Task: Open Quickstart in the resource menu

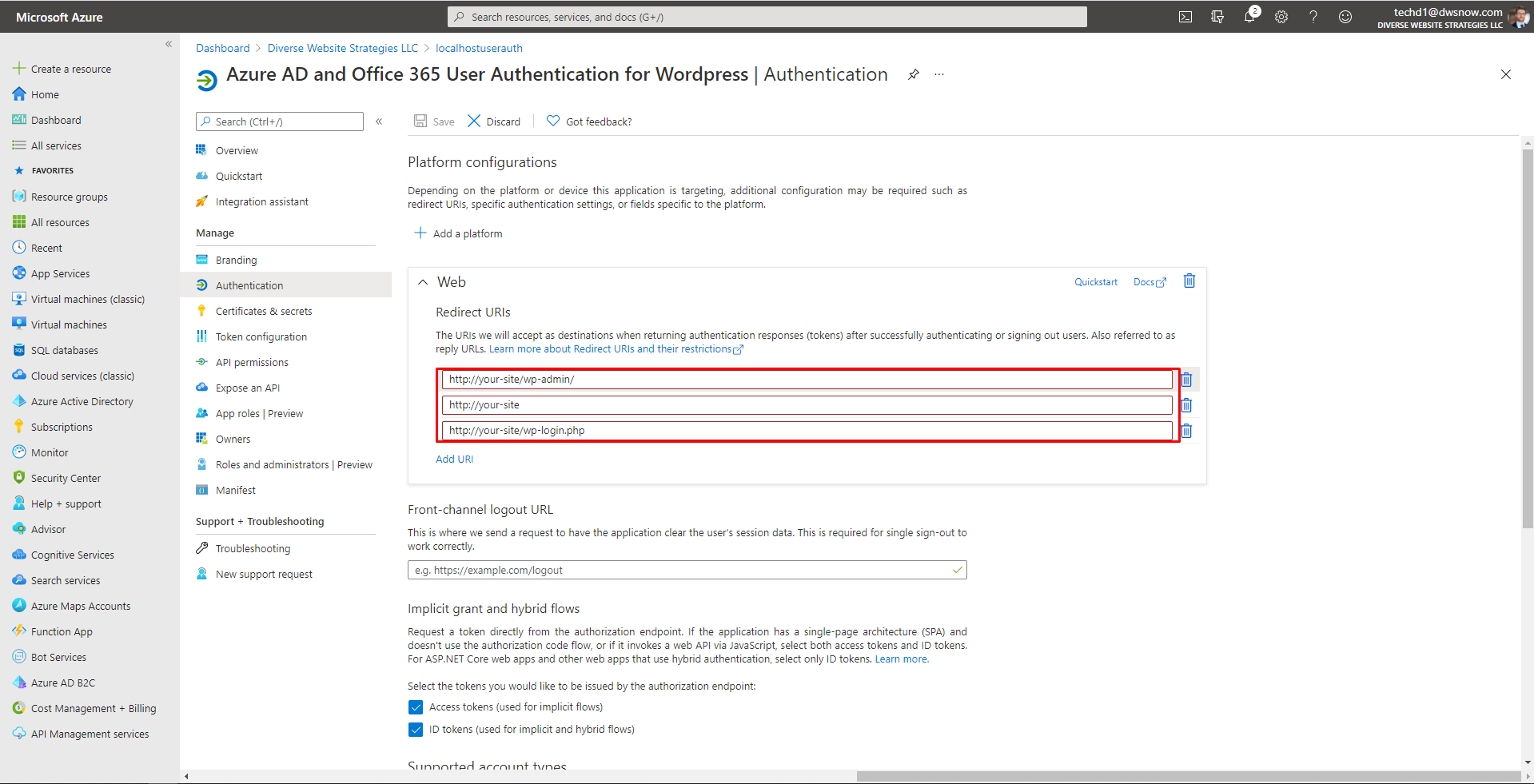Action: (239, 176)
